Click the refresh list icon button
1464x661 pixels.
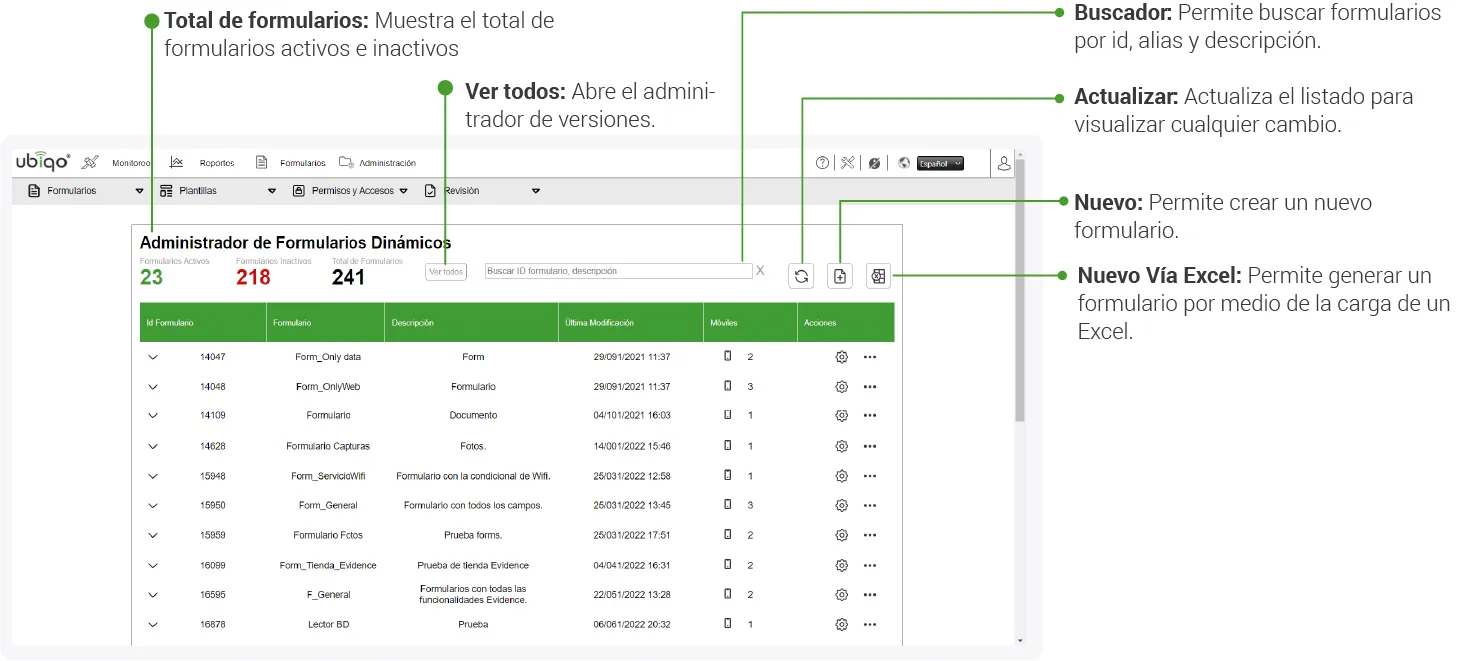[x=801, y=277]
